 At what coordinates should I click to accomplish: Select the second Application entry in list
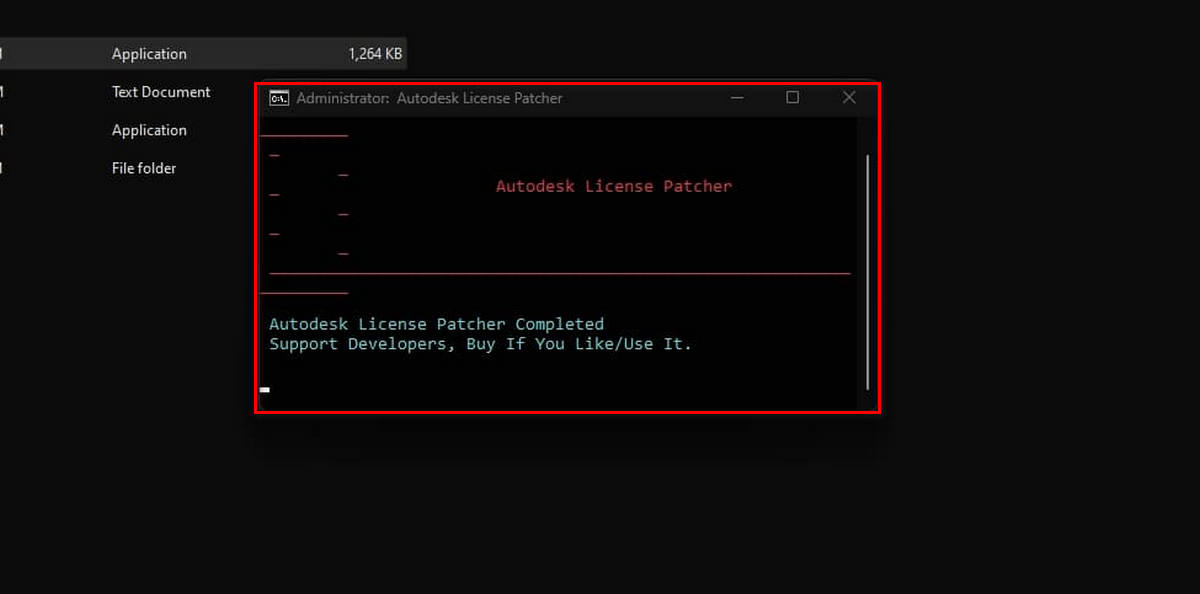point(149,130)
